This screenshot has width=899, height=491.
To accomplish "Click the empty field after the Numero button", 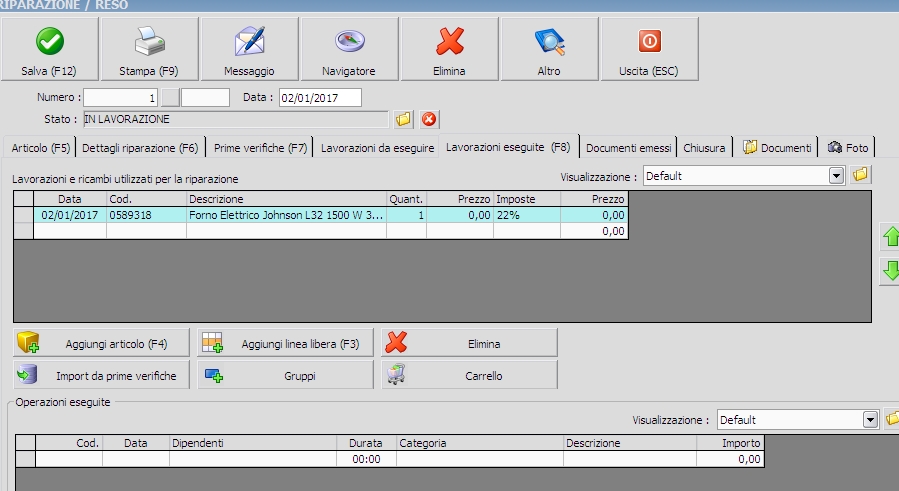I will 205,98.
